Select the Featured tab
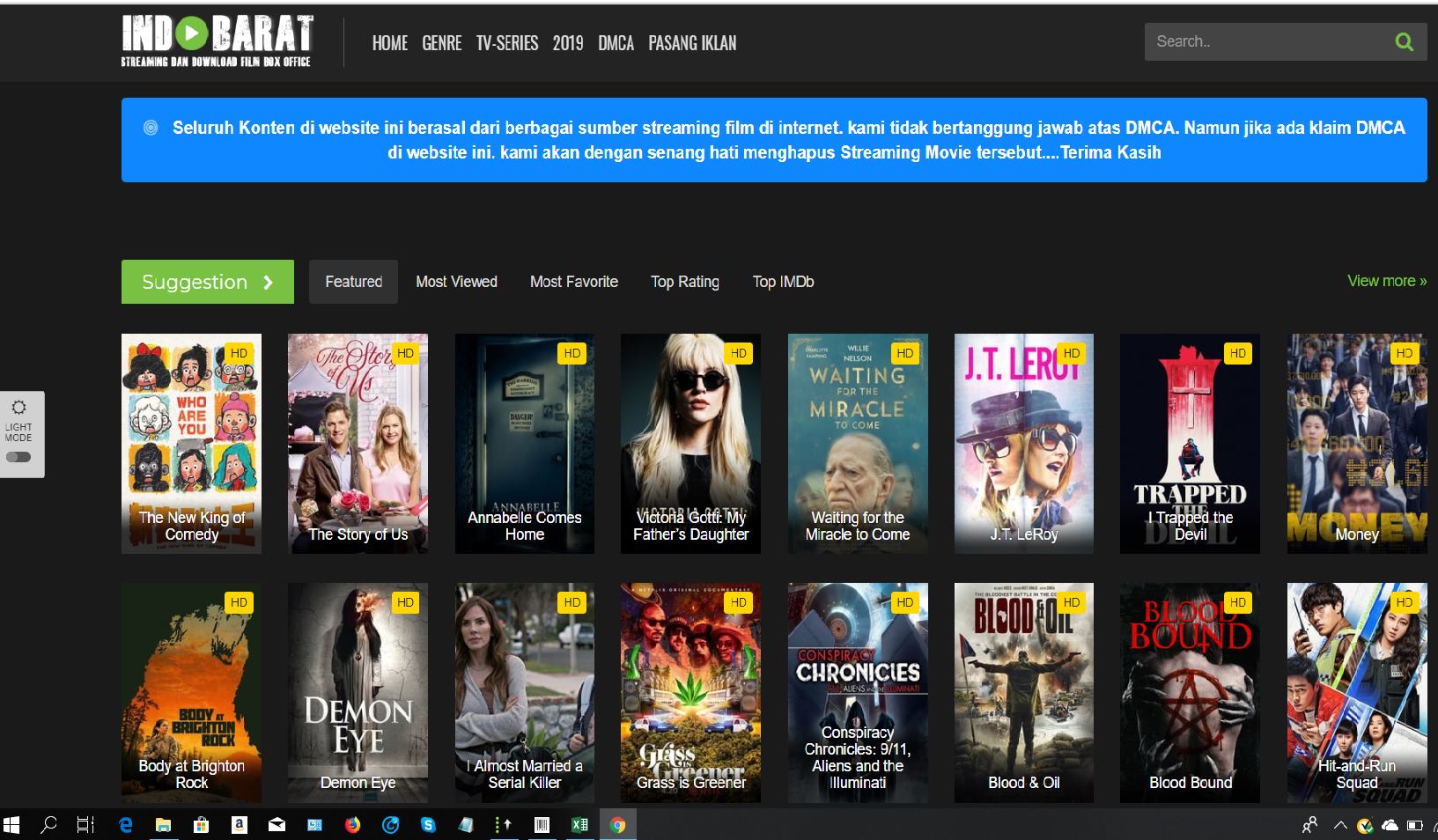The height and width of the screenshot is (840, 1438). click(x=353, y=282)
